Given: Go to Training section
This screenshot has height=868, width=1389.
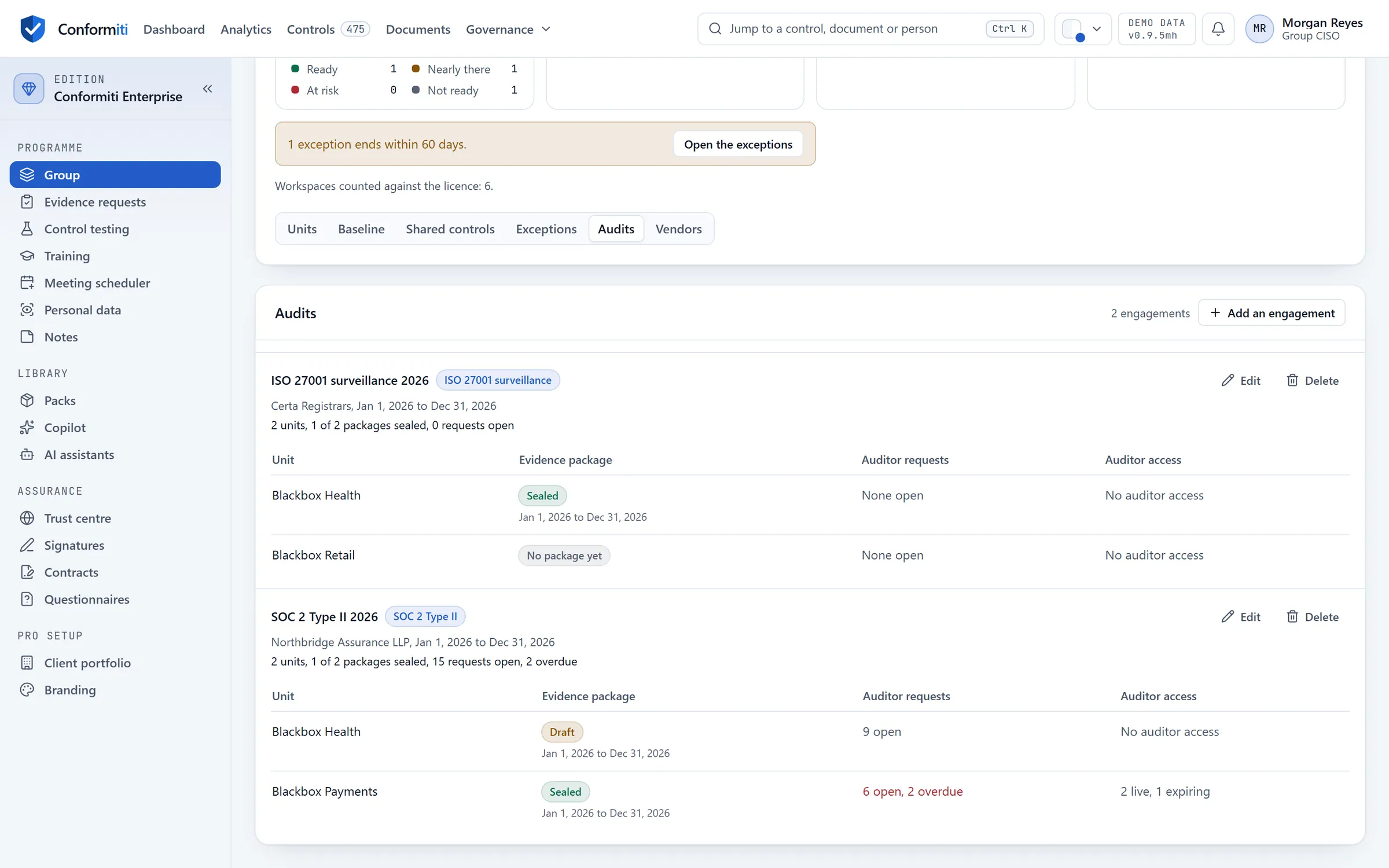Looking at the screenshot, I should point(115,256).
